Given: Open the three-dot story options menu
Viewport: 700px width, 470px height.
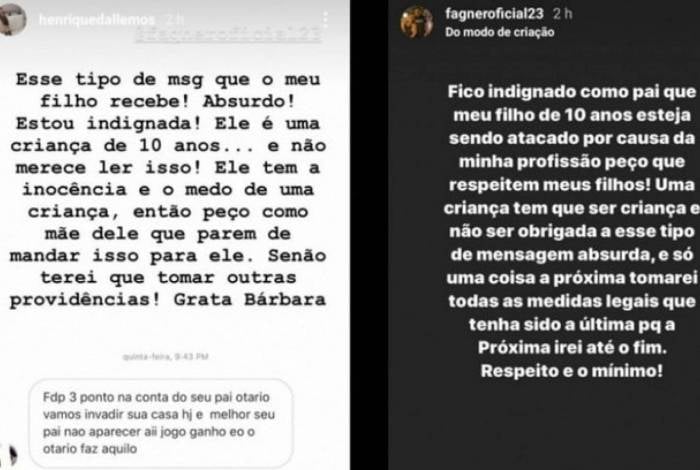Looking at the screenshot, I should point(325,19).
